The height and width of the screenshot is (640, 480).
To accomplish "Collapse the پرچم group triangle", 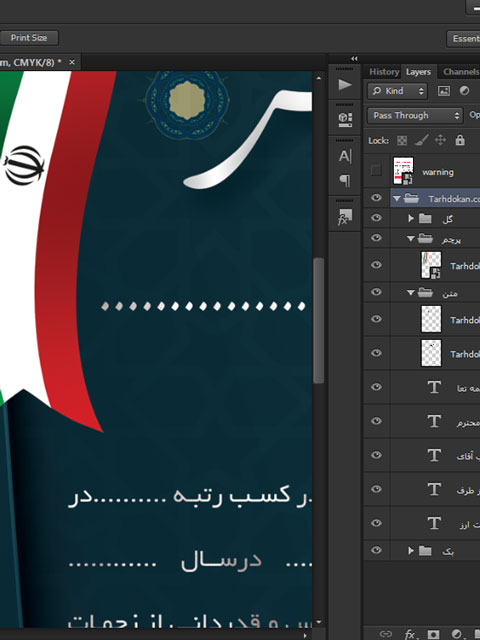I will (411, 239).
